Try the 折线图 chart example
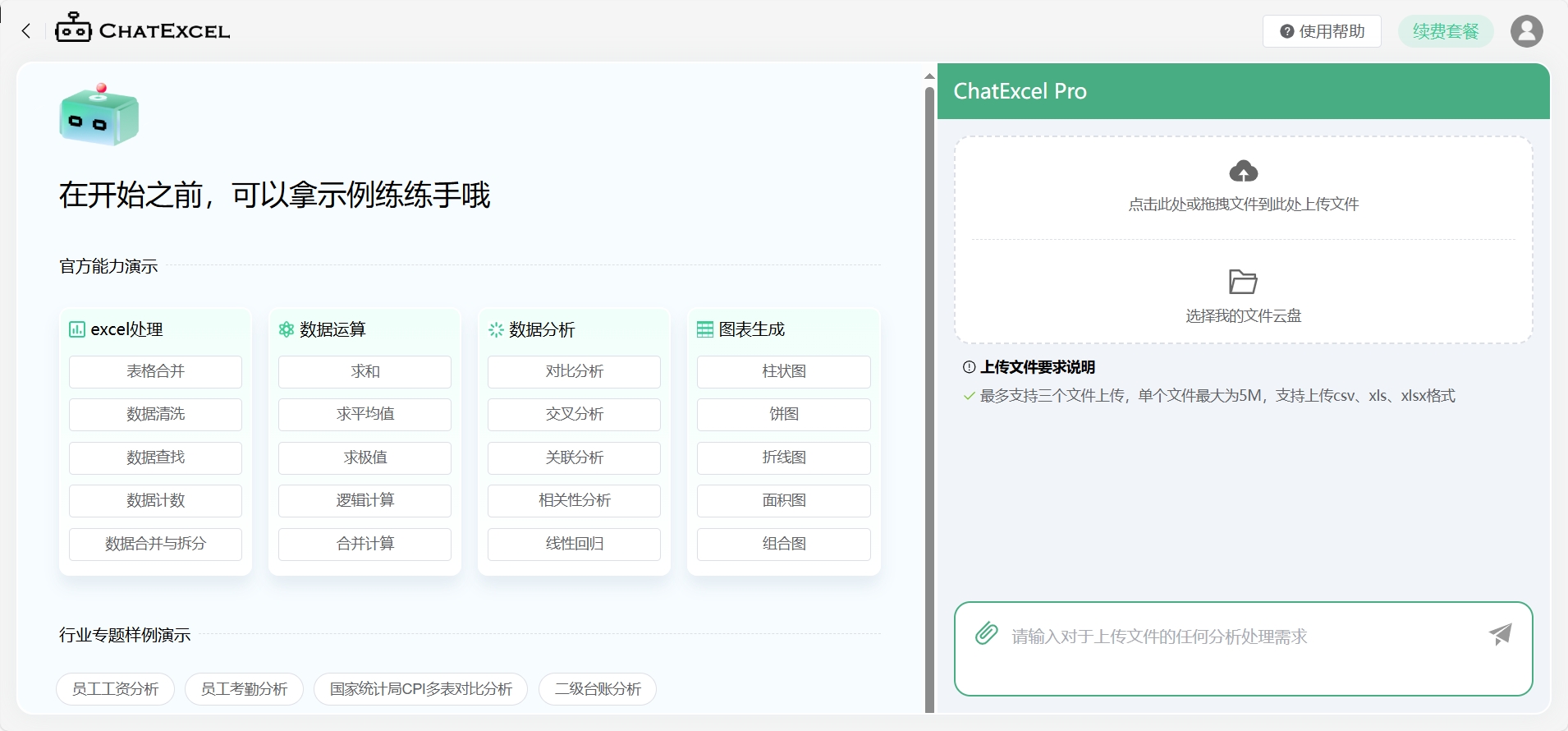The width and height of the screenshot is (1568, 731). click(783, 457)
